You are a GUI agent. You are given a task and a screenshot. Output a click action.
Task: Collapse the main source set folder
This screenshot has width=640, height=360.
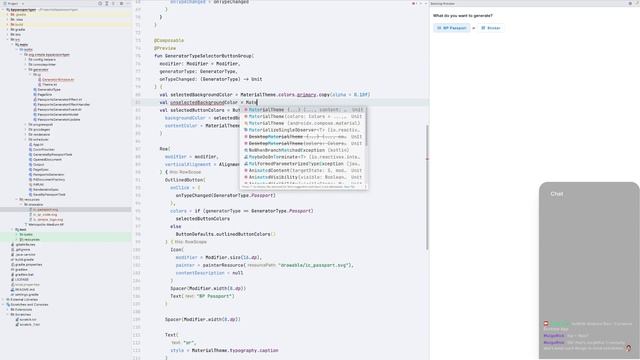point(12,44)
